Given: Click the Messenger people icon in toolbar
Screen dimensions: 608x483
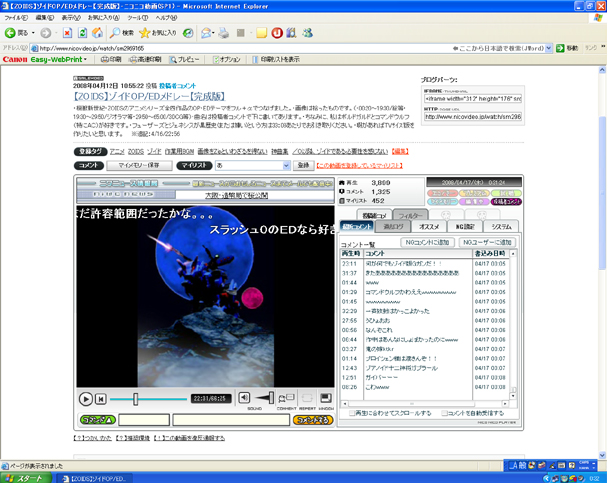Looking at the screenshot, I should click(x=307, y=33).
